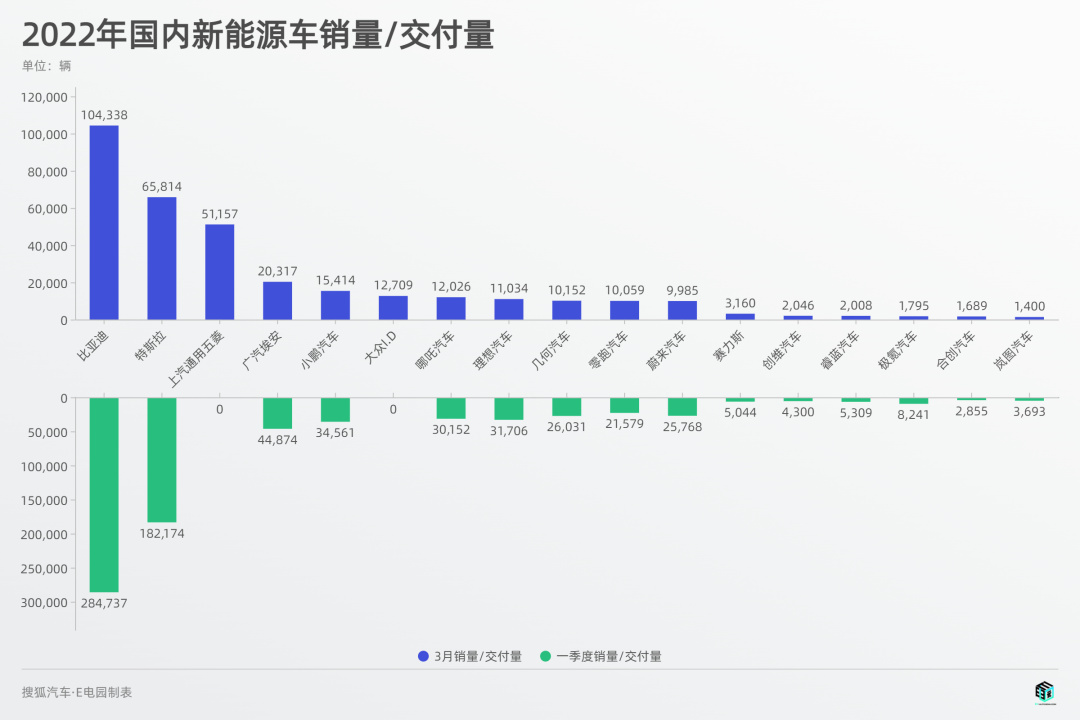Click the source text 搜狐汽车·E电园制表

[76, 692]
